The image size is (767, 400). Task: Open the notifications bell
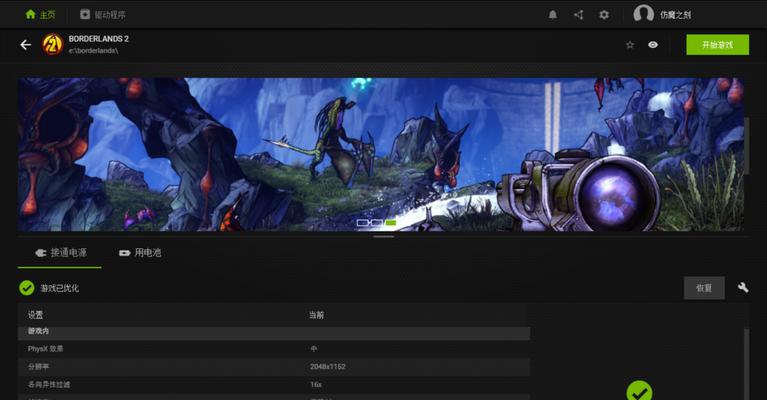[552, 15]
